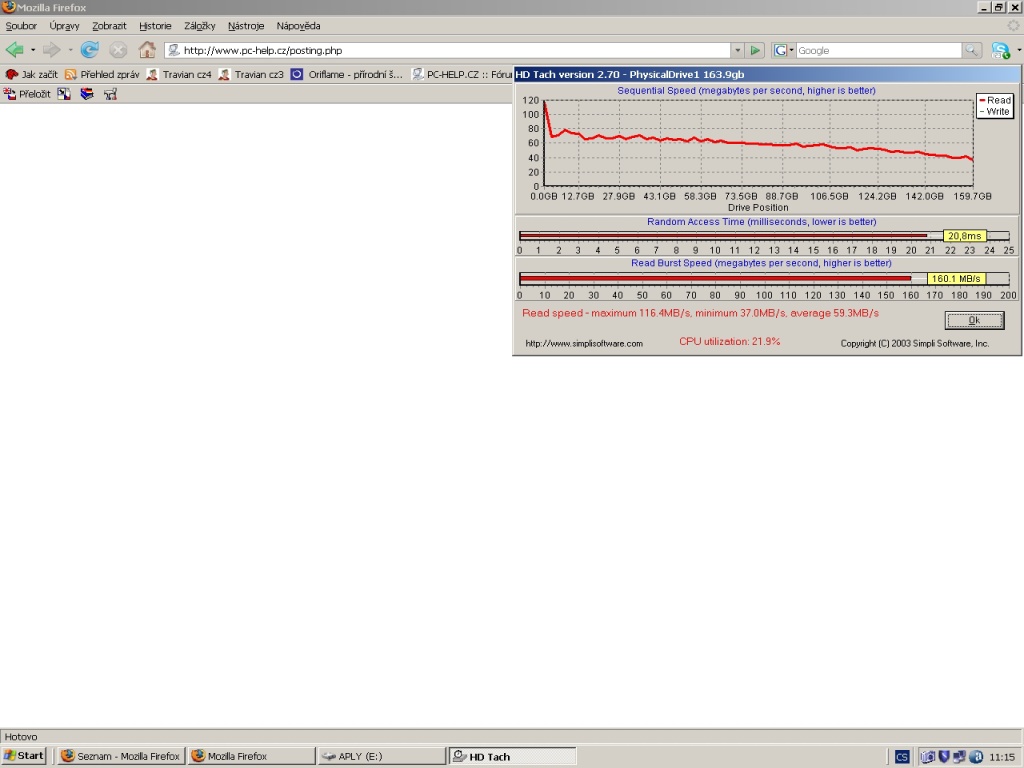This screenshot has width=1024, height=768.
Task: Open the Záložky menu
Action: pos(200,25)
